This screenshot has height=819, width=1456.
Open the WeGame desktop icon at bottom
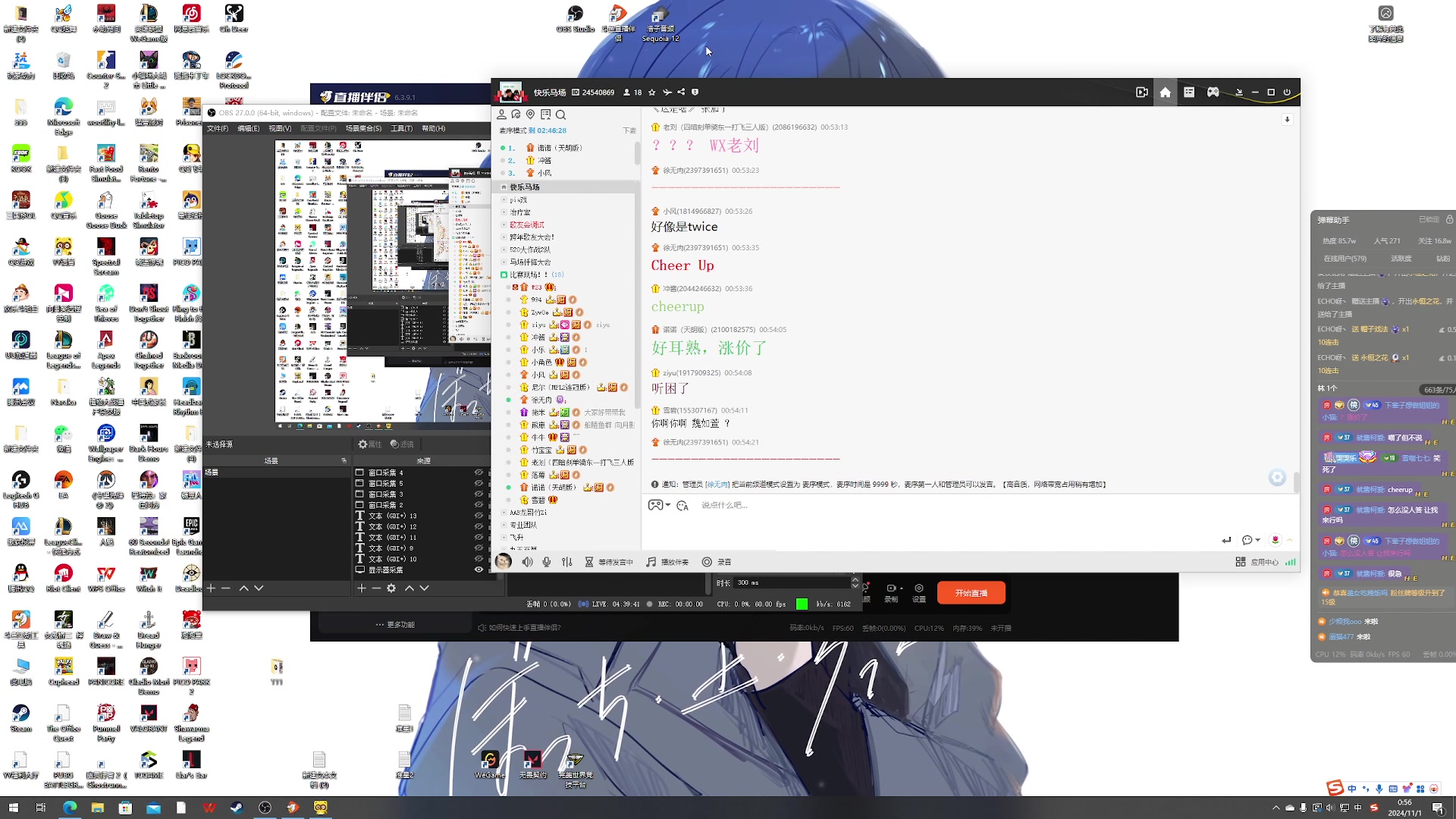click(x=490, y=764)
